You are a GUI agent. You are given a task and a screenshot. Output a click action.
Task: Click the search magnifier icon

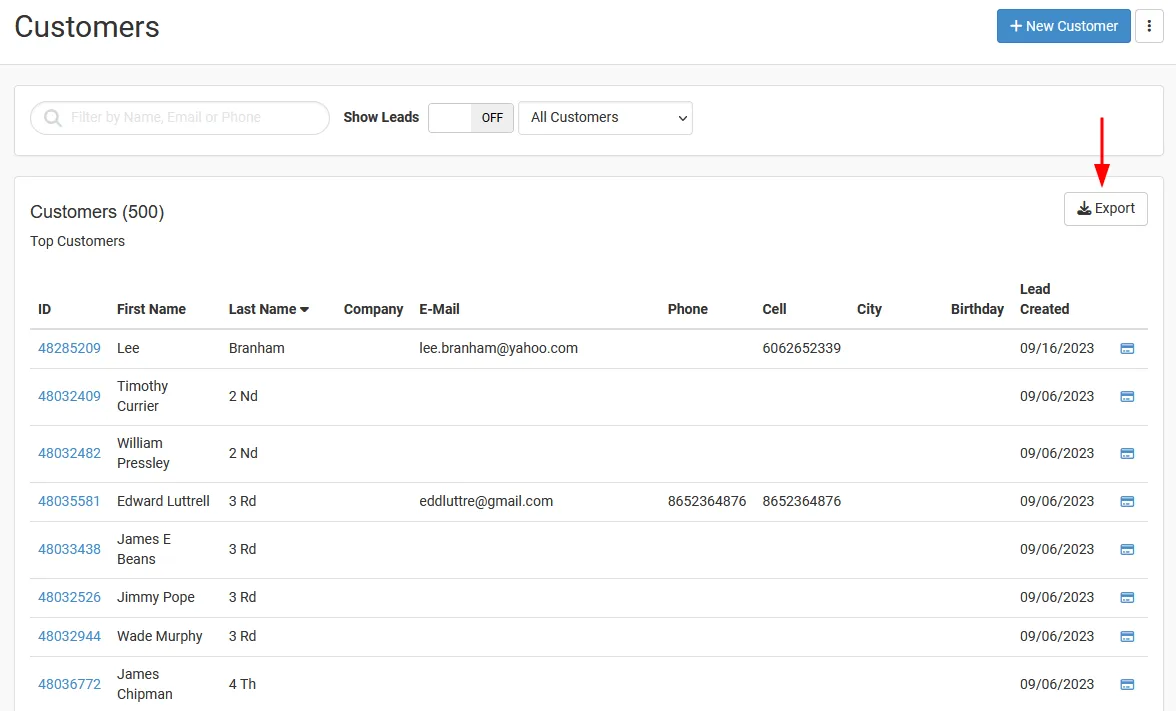(52, 118)
